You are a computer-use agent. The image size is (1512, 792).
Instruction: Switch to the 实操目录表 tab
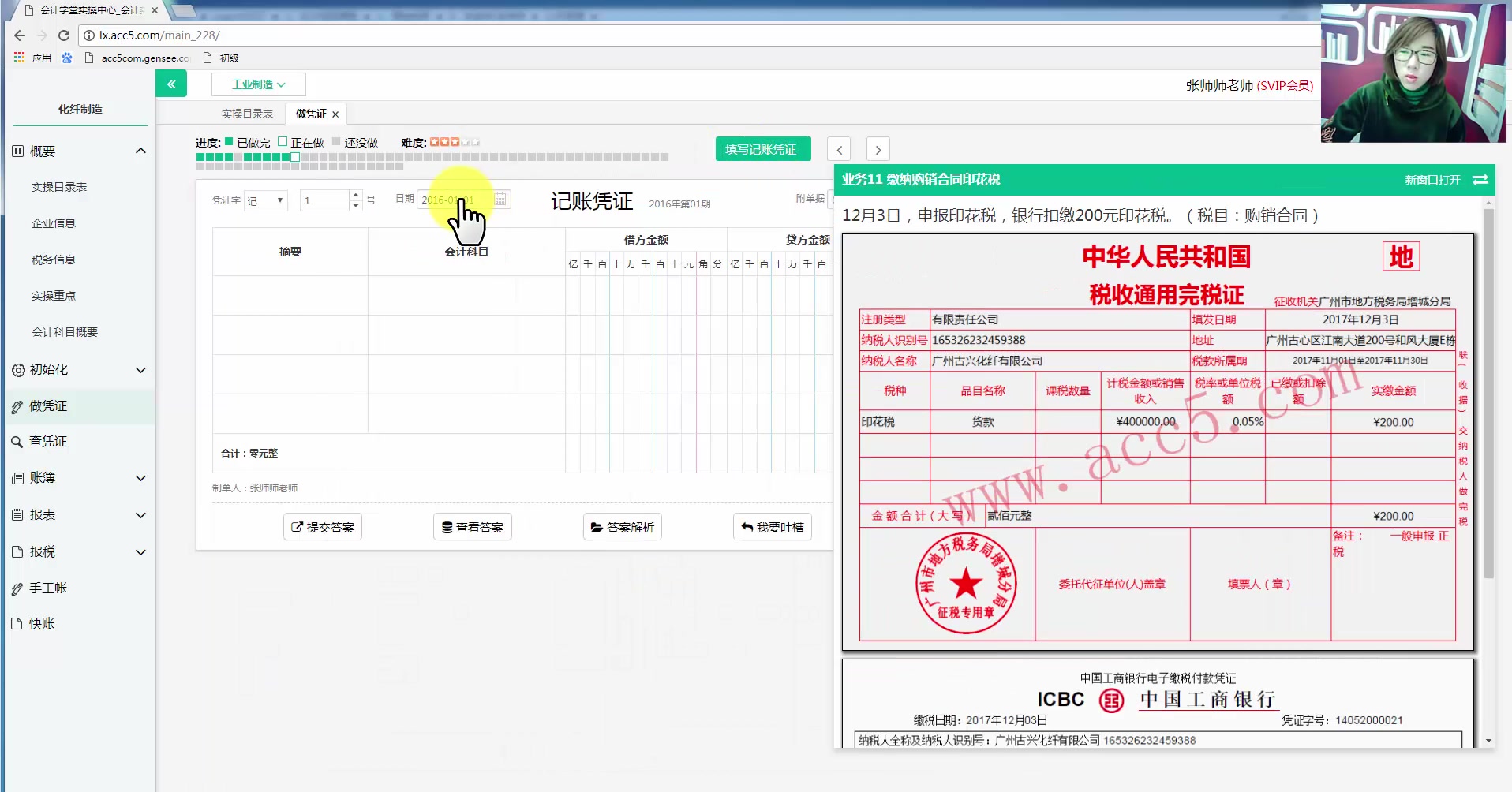point(246,113)
